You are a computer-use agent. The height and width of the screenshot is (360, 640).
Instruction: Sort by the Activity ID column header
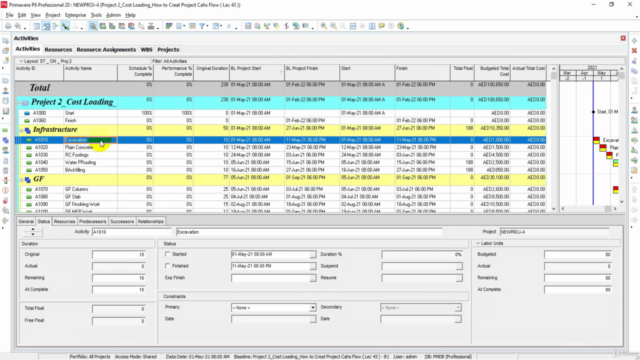39,72
